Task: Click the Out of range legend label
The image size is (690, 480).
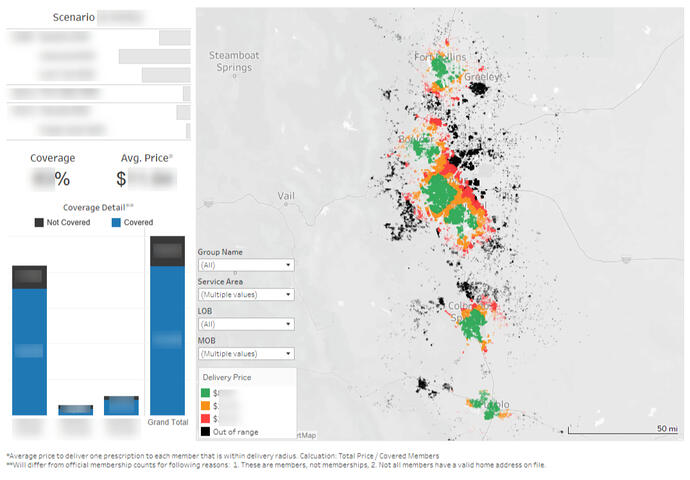Action: pos(240,432)
